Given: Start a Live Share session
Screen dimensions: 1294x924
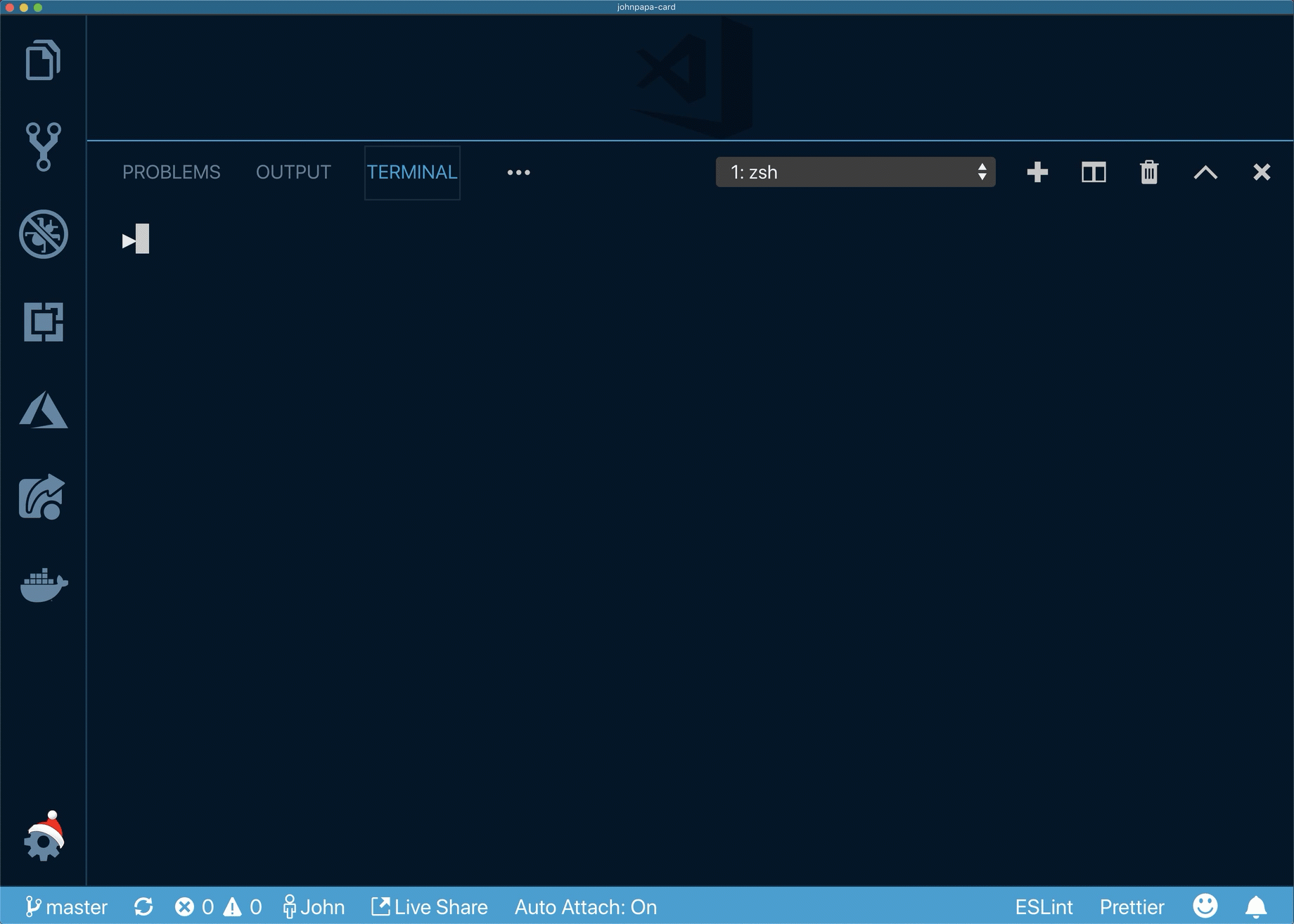Looking at the screenshot, I should click(x=429, y=906).
